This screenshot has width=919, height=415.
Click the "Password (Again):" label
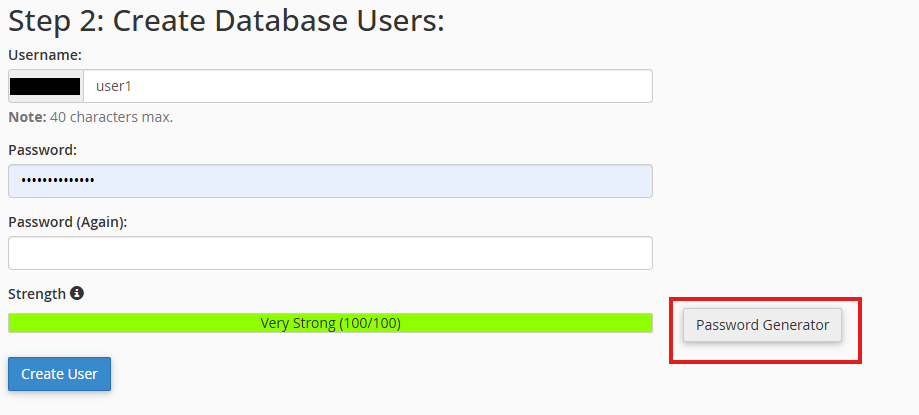tap(68, 223)
